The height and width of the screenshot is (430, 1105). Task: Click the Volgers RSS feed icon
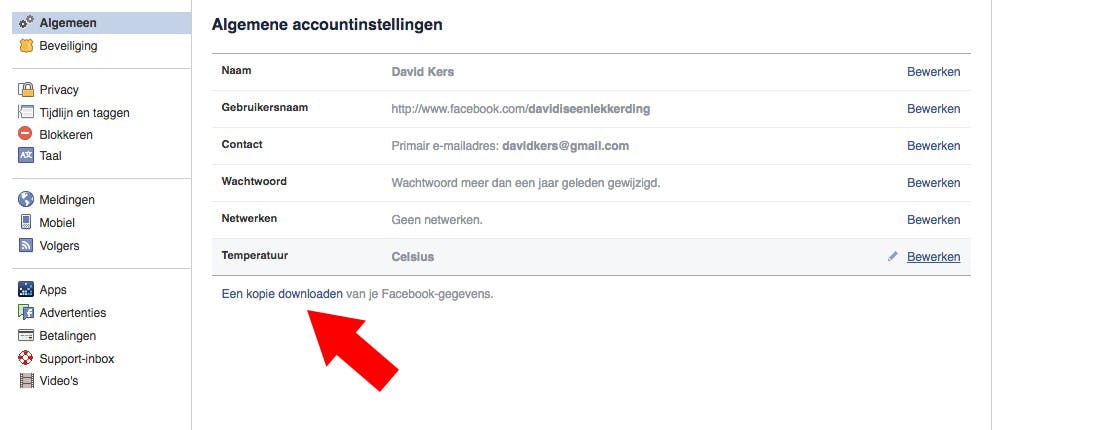(27, 246)
